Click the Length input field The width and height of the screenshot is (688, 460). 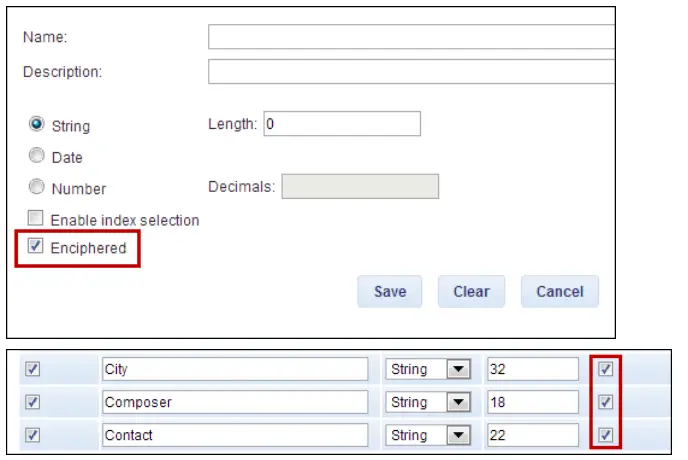tap(341, 124)
